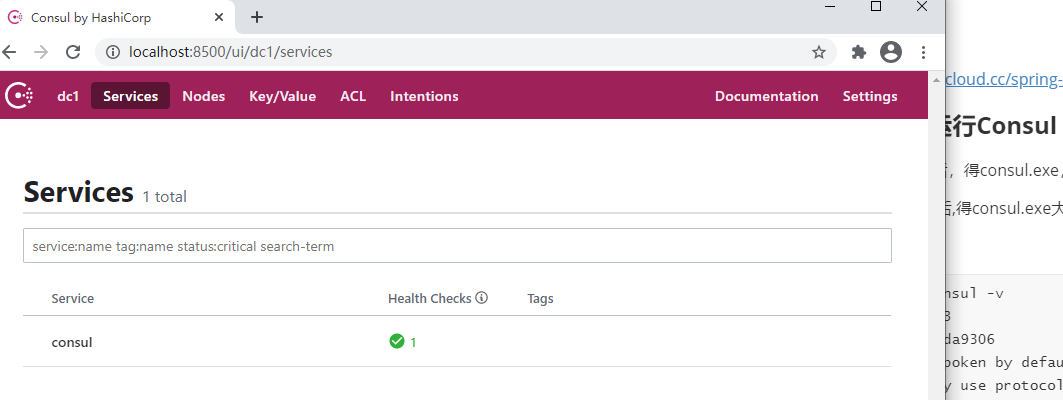Image resolution: width=1063 pixels, height=400 pixels.
Task: Focus the services search filter field
Action: pos(457,246)
